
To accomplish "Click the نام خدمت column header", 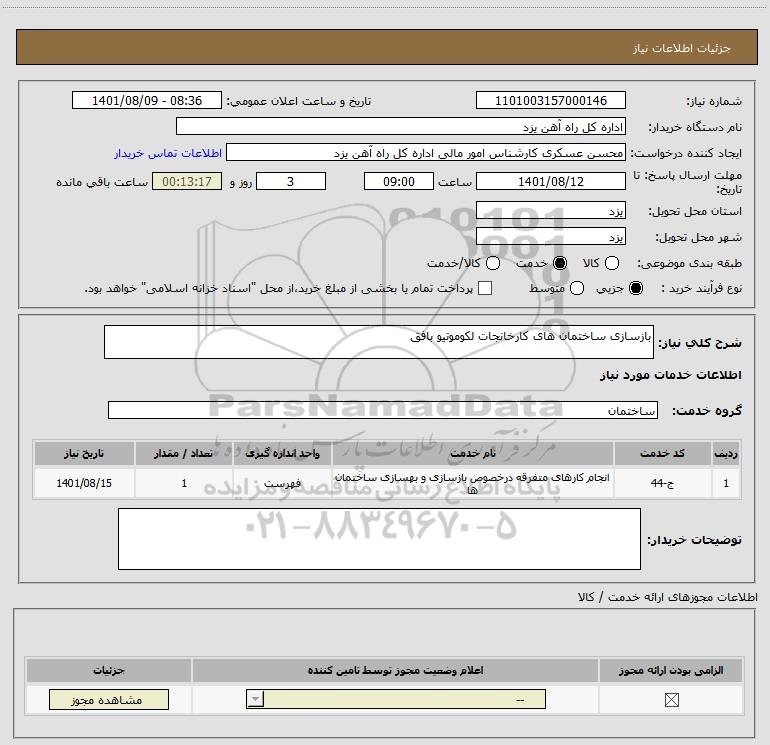I will coord(473,453).
